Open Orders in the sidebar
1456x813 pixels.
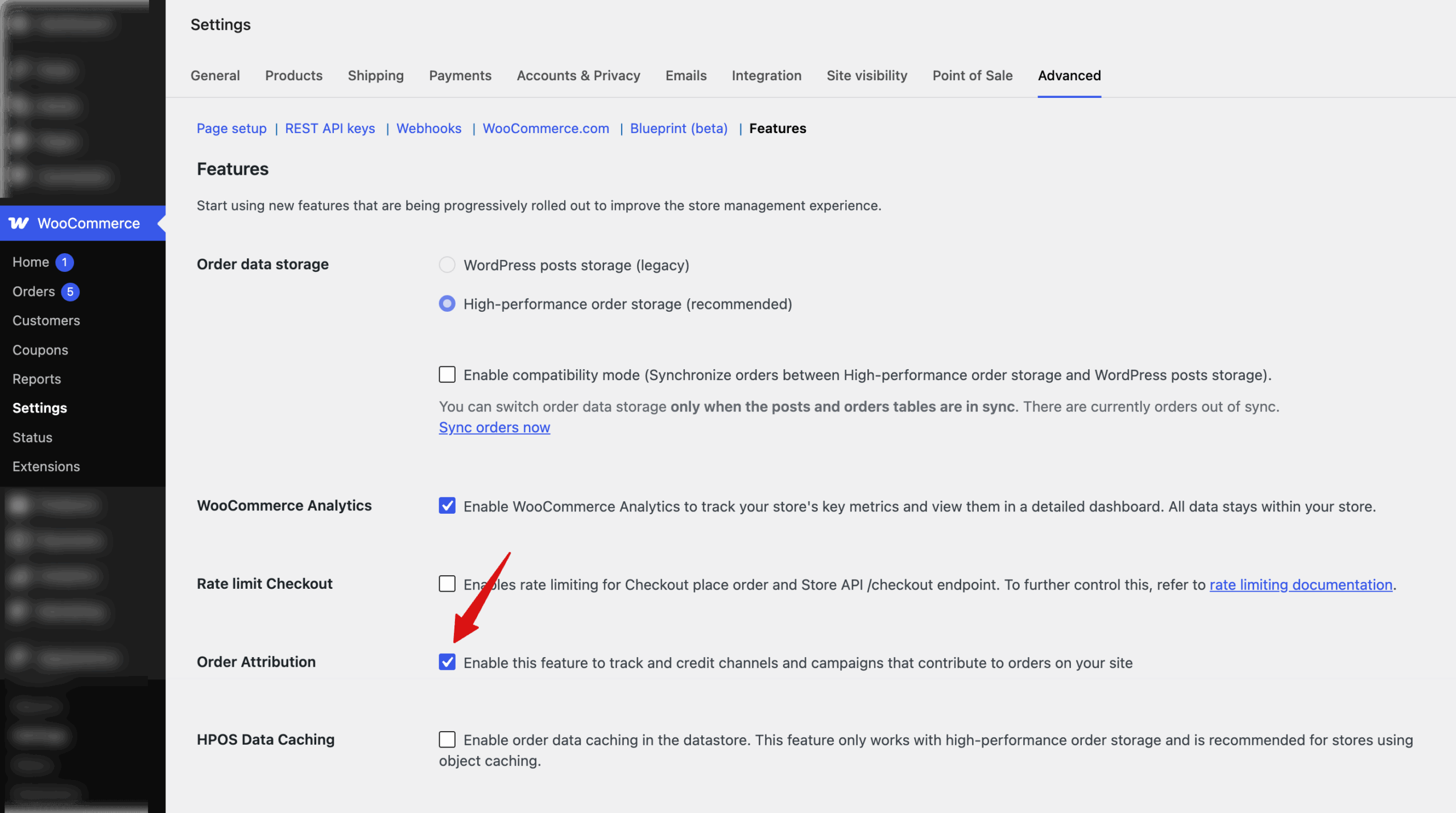34,291
